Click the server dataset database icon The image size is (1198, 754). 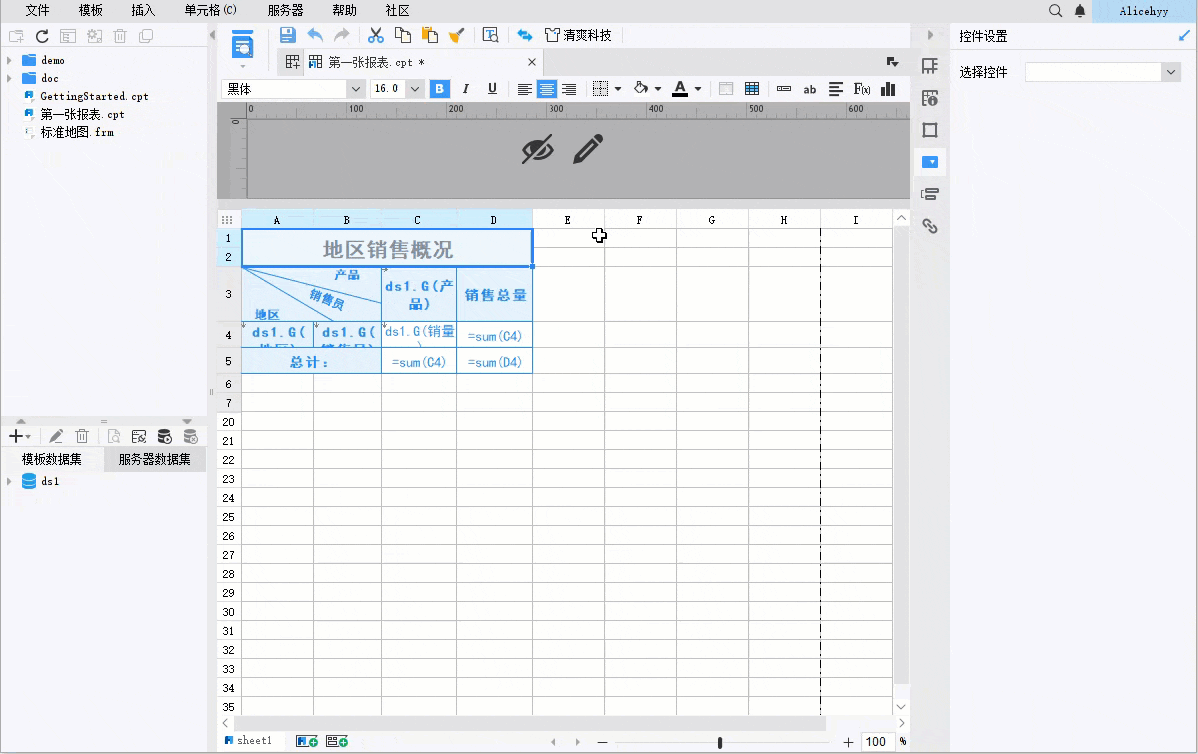(164, 437)
